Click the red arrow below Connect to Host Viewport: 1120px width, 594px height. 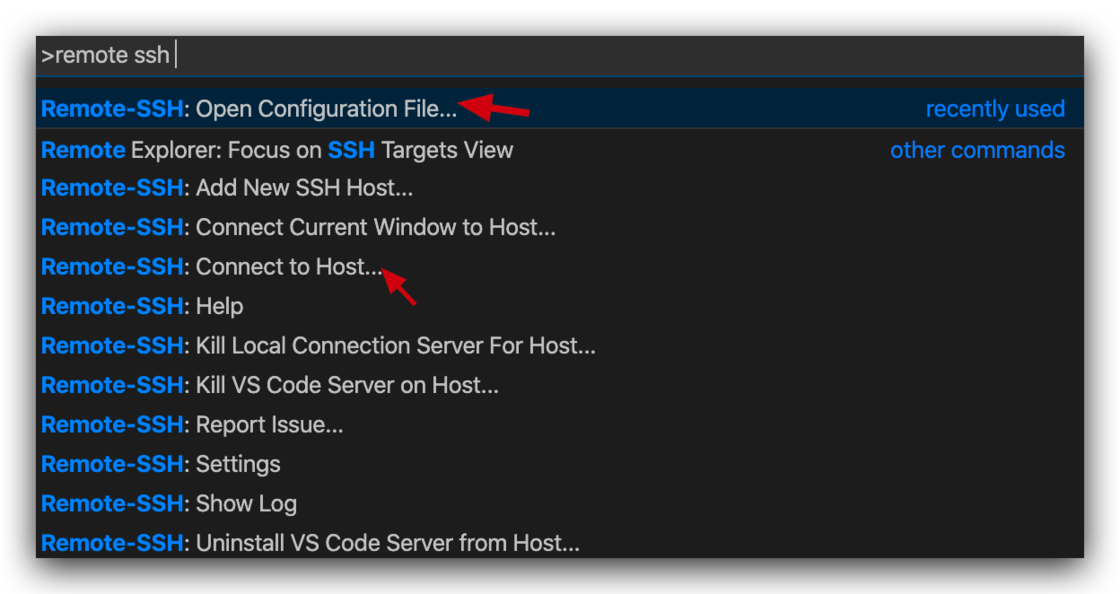pyautogui.click(x=400, y=287)
